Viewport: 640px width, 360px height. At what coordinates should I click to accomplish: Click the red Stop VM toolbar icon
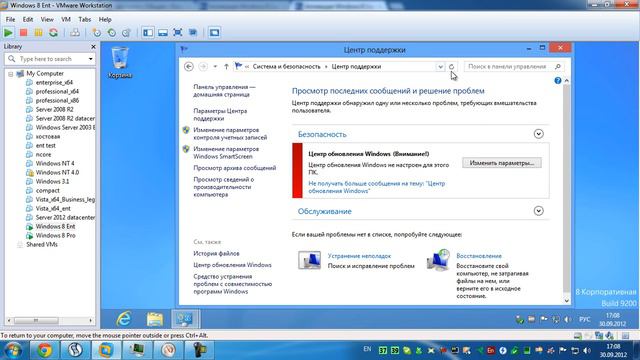(23, 33)
